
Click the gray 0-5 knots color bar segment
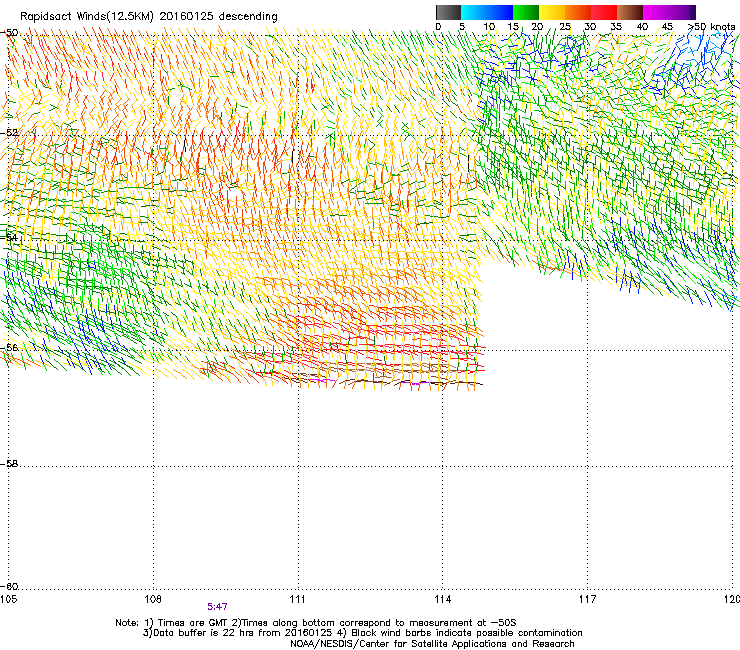coord(448,12)
